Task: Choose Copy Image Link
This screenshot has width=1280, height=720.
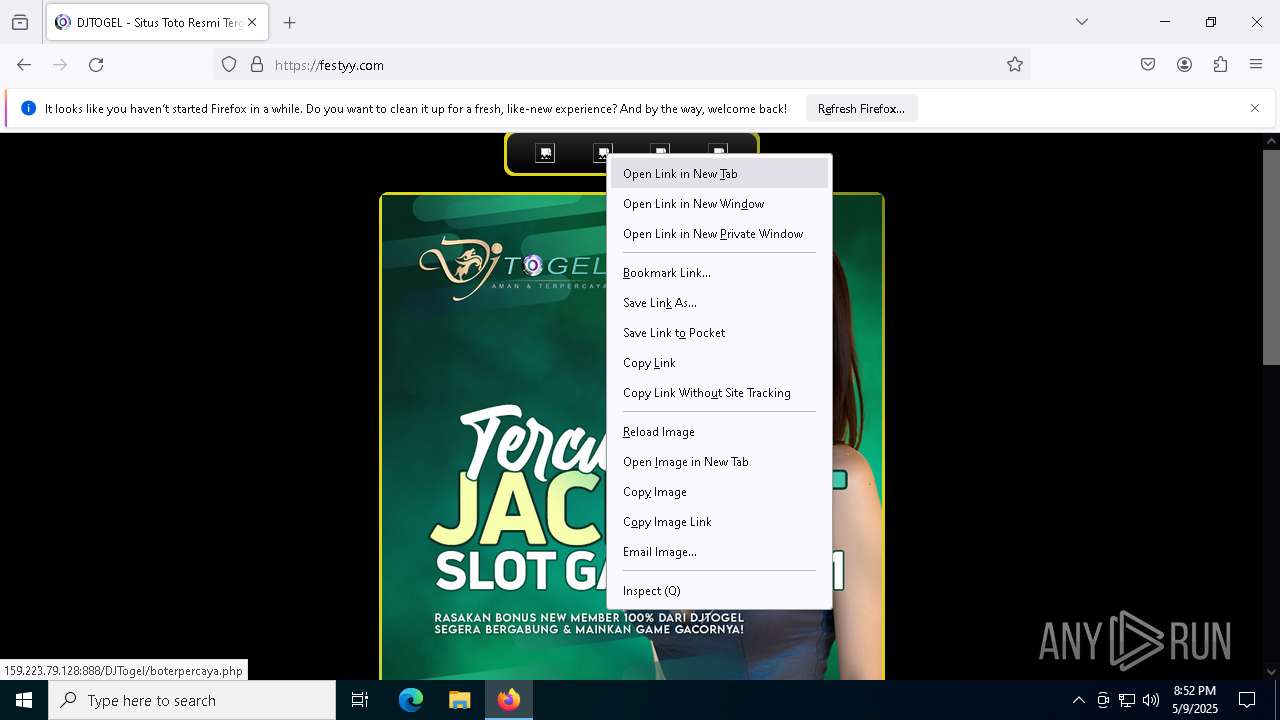Action: coord(719,522)
